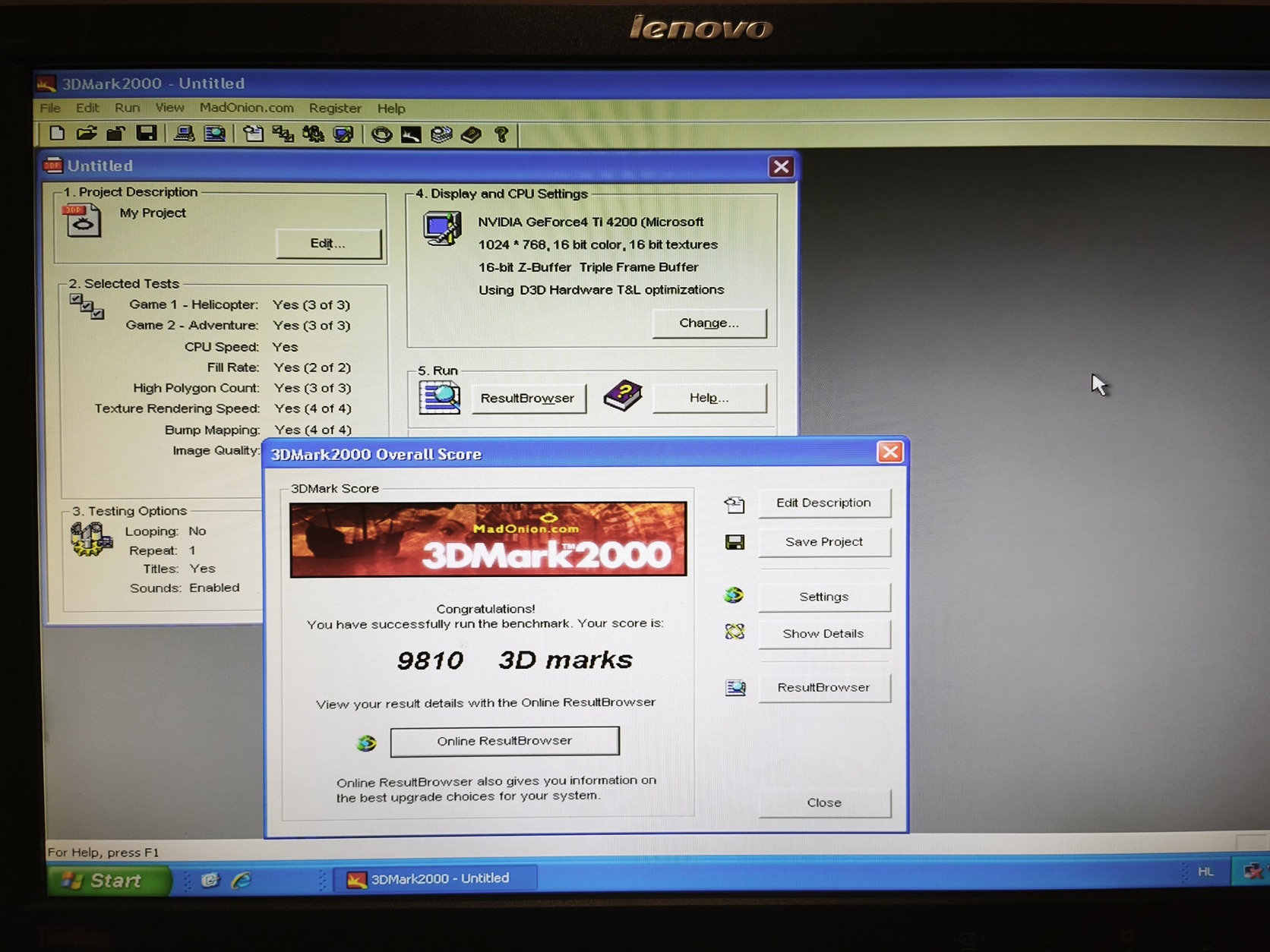Image resolution: width=1270 pixels, height=952 pixels.
Task: Click ResultBrowser button in the score dialog
Action: click(x=824, y=688)
